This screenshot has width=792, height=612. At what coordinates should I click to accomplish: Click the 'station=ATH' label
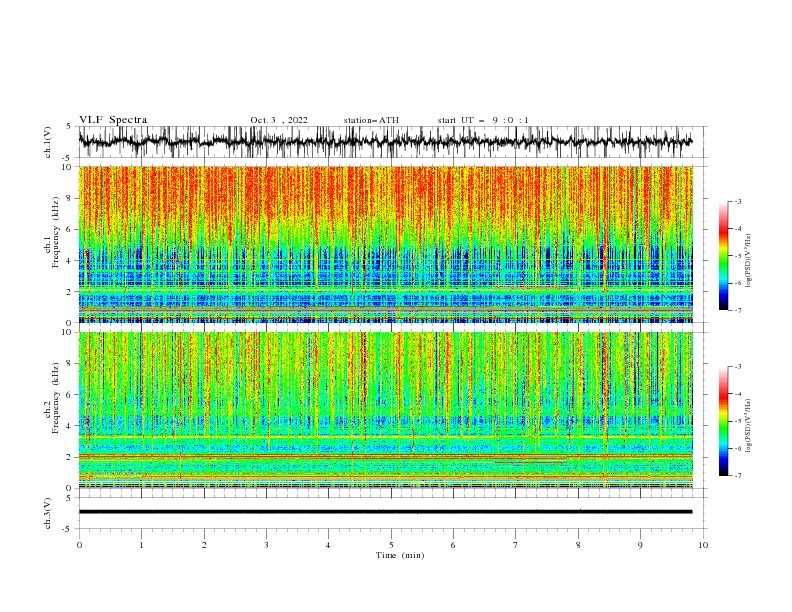(x=371, y=120)
